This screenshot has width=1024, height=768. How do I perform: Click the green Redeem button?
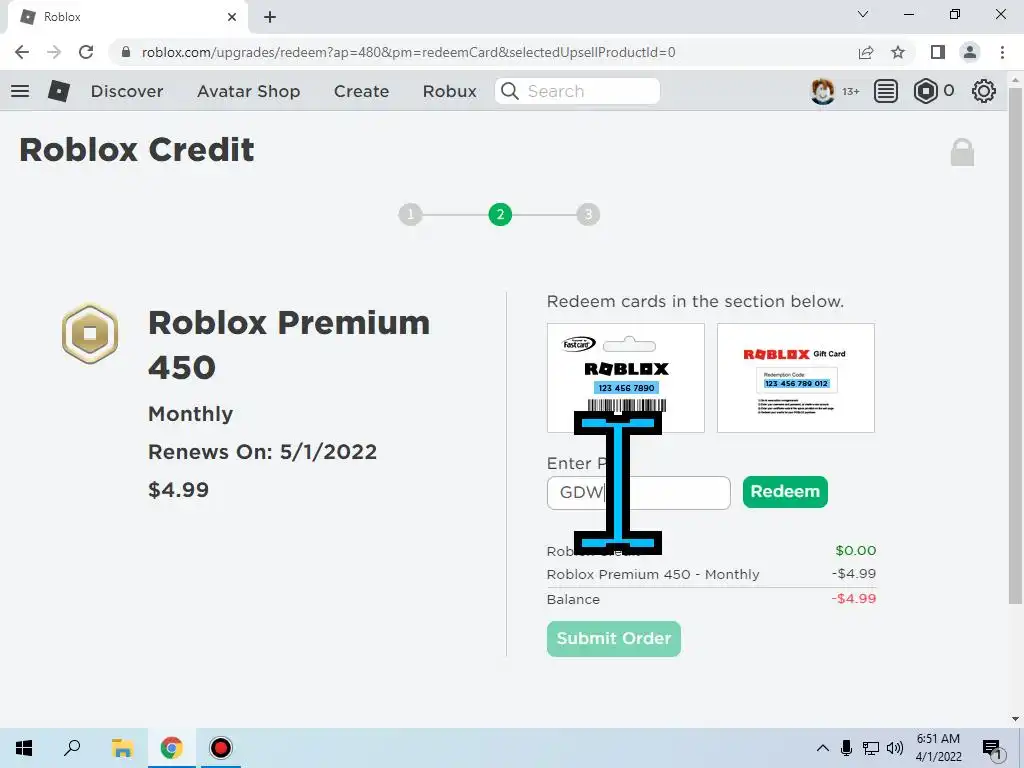(785, 492)
